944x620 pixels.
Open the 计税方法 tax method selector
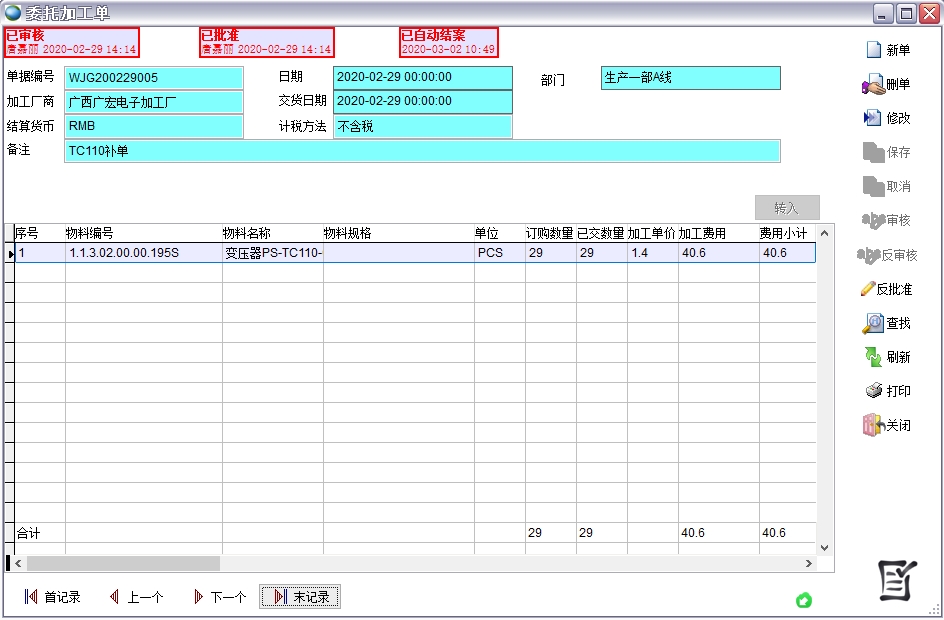[424, 127]
